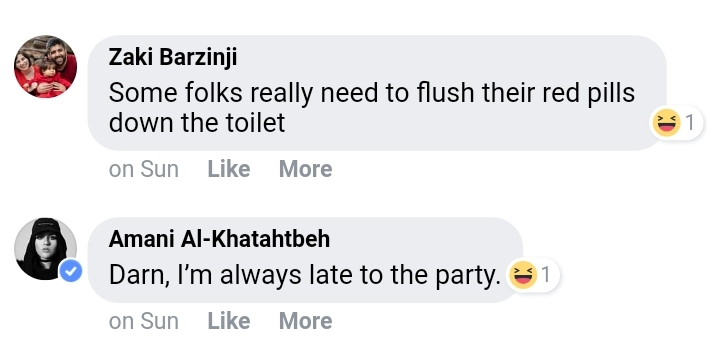
Task: Open the Amani Al-Khatahtbeh name link
Action: [219, 239]
